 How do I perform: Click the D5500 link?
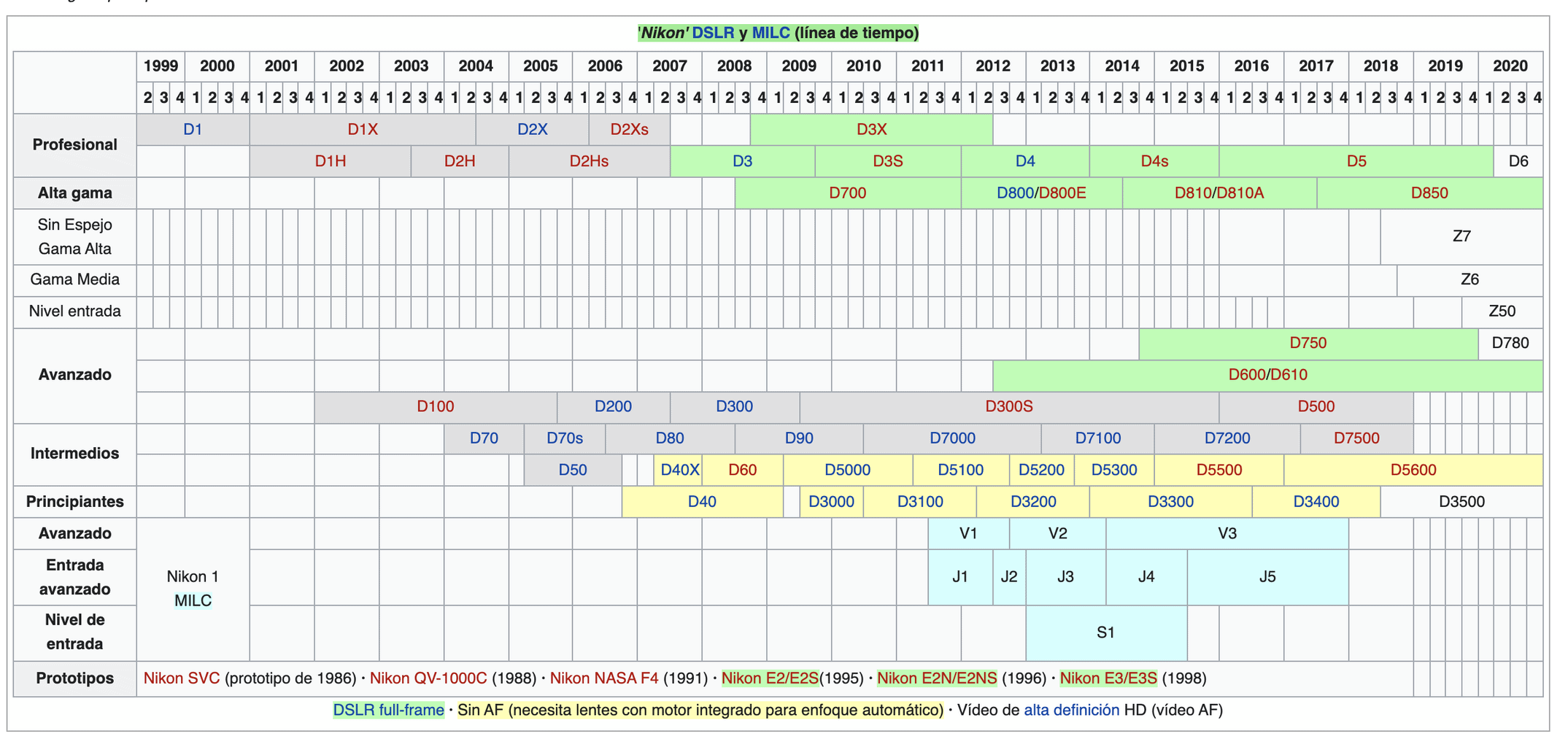point(1219,471)
